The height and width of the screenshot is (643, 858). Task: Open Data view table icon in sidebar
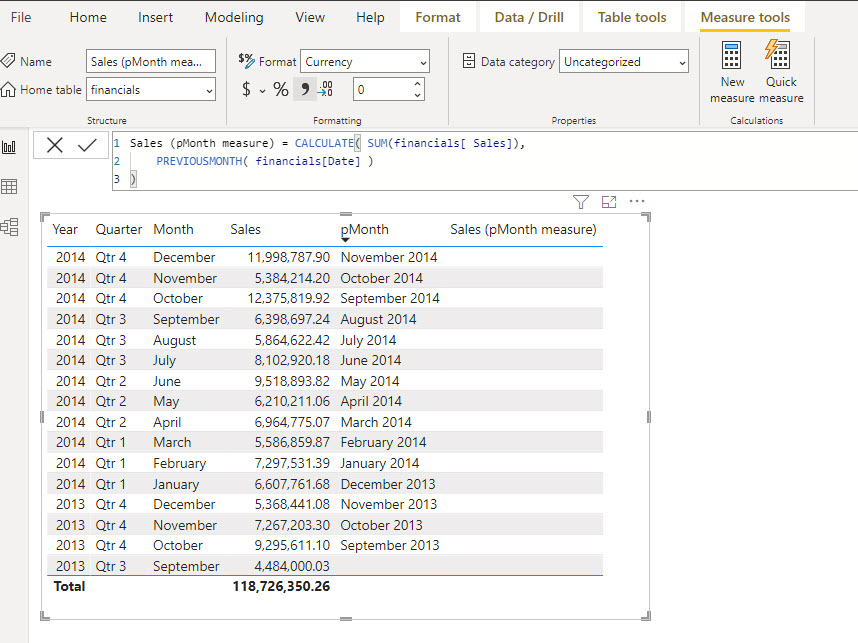[x=9, y=187]
